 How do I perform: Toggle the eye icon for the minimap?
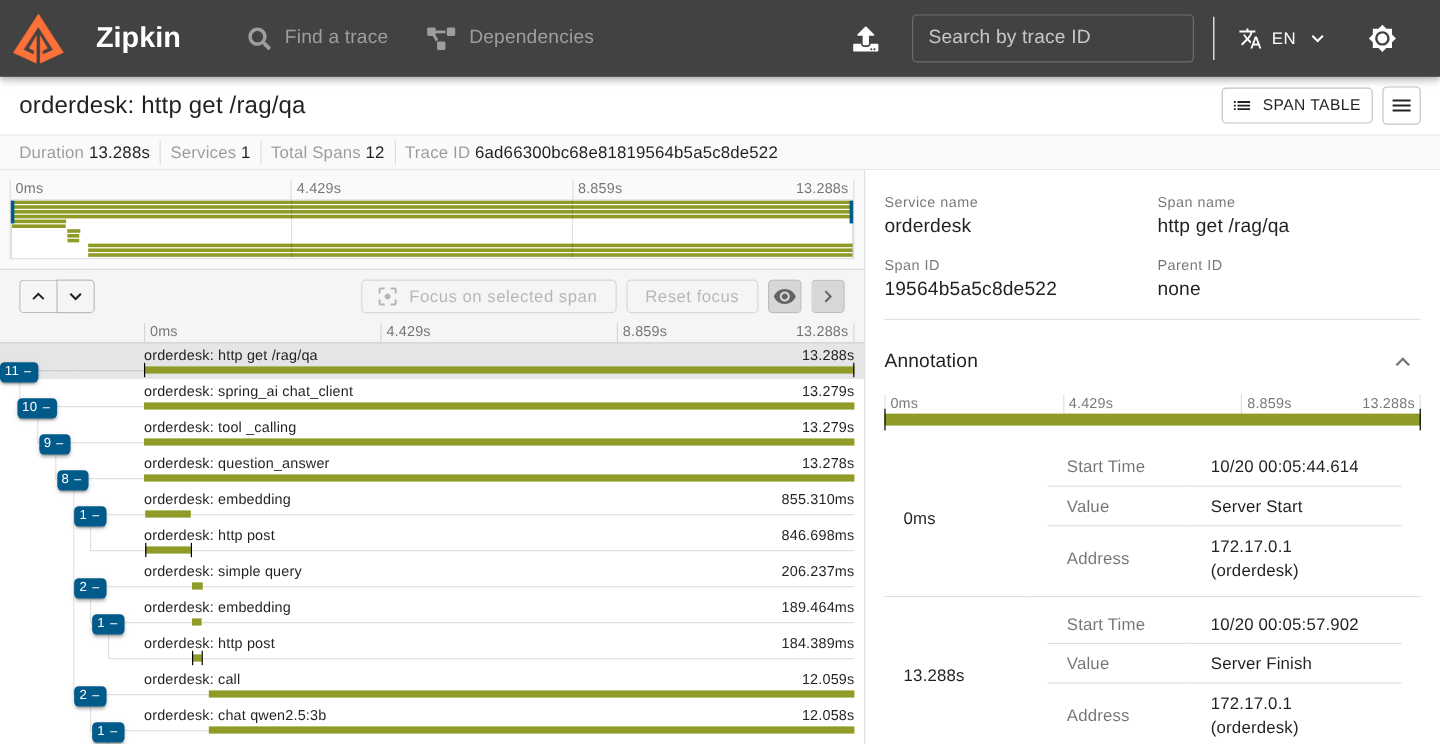(x=785, y=296)
